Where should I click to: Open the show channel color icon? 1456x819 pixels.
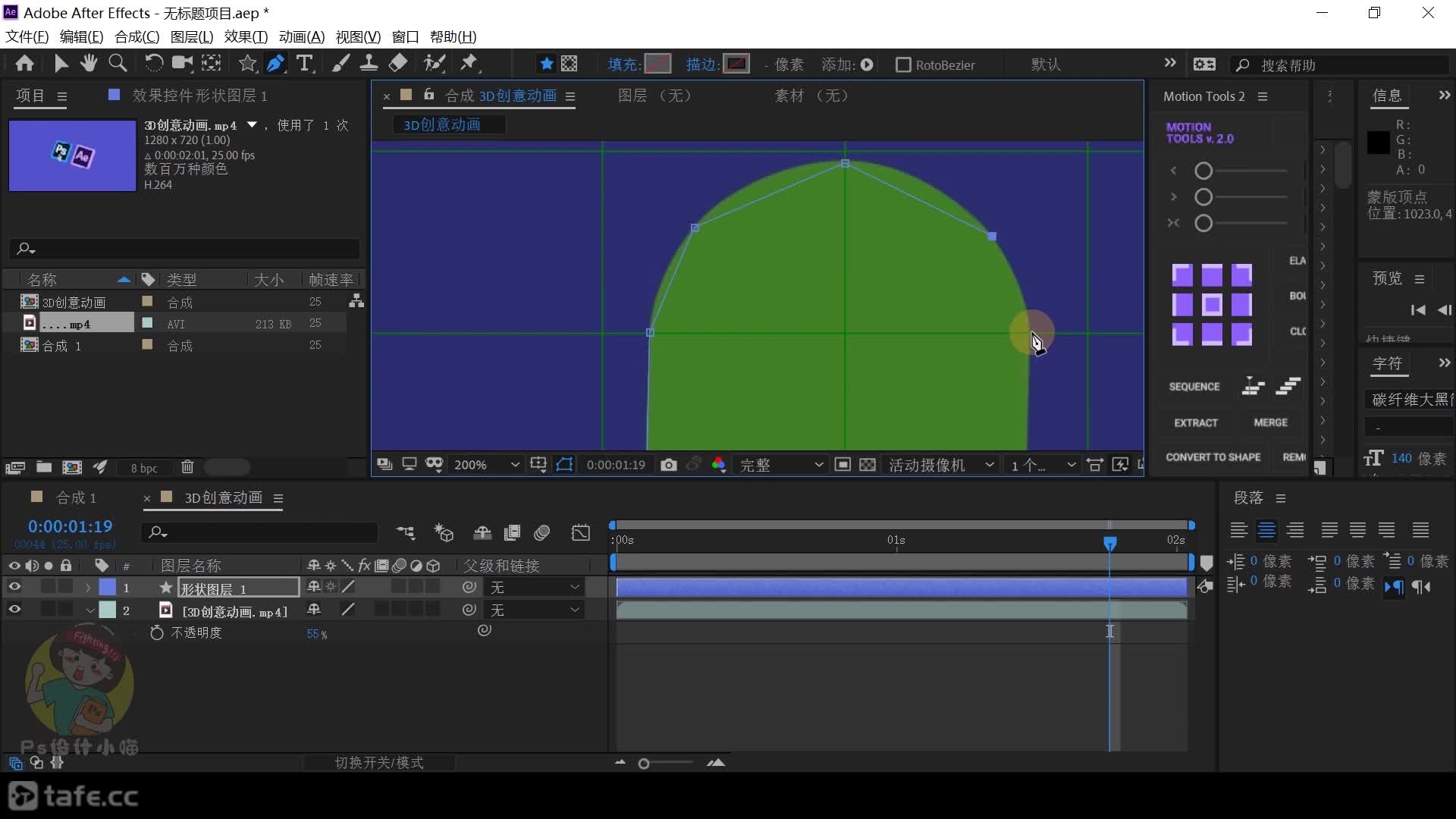718,465
